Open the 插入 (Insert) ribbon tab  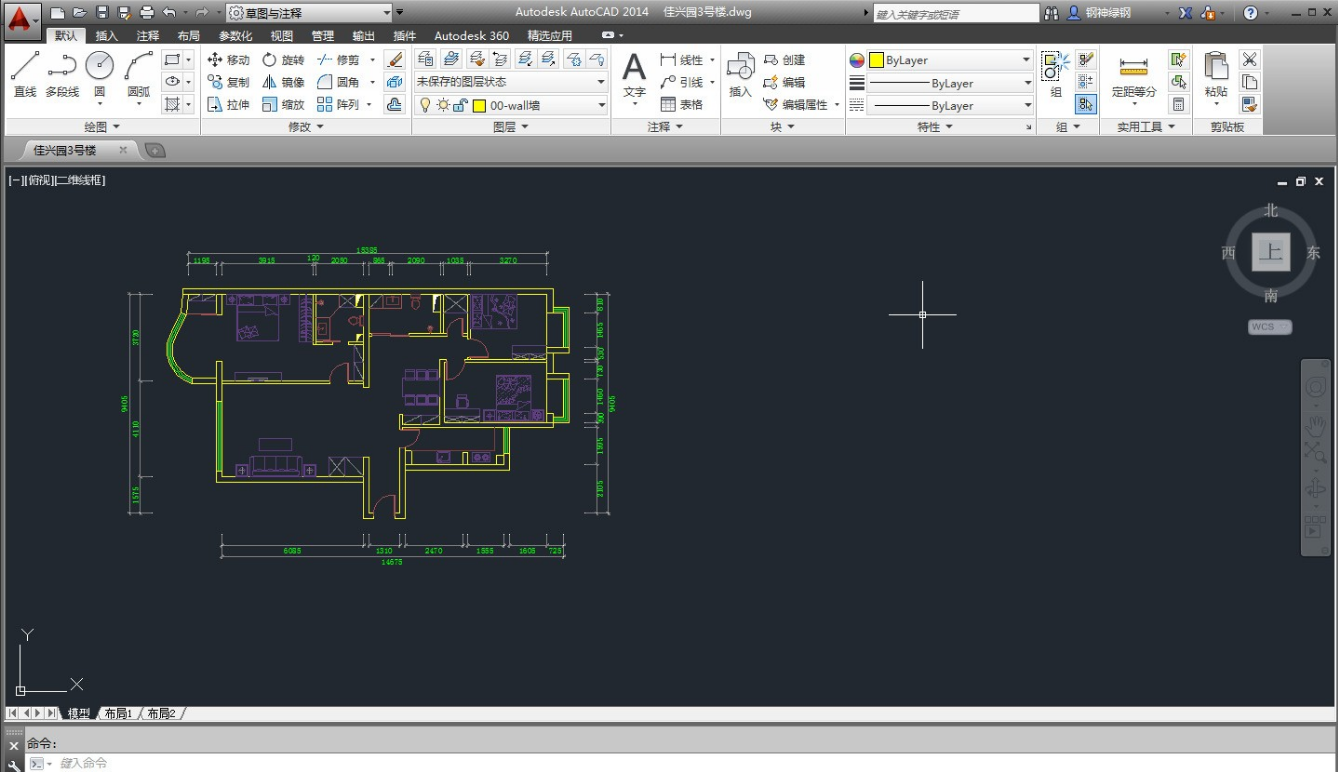(x=107, y=35)
